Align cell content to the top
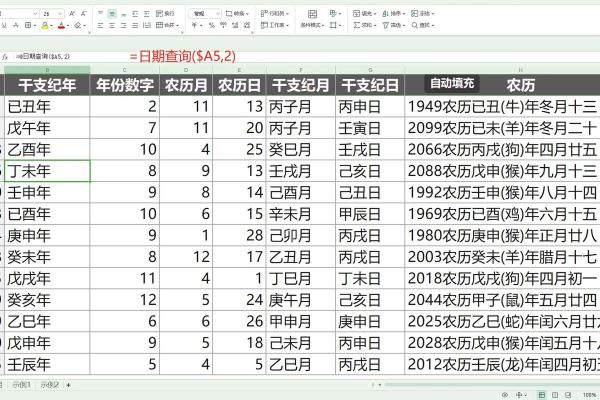 pos(100,14)
